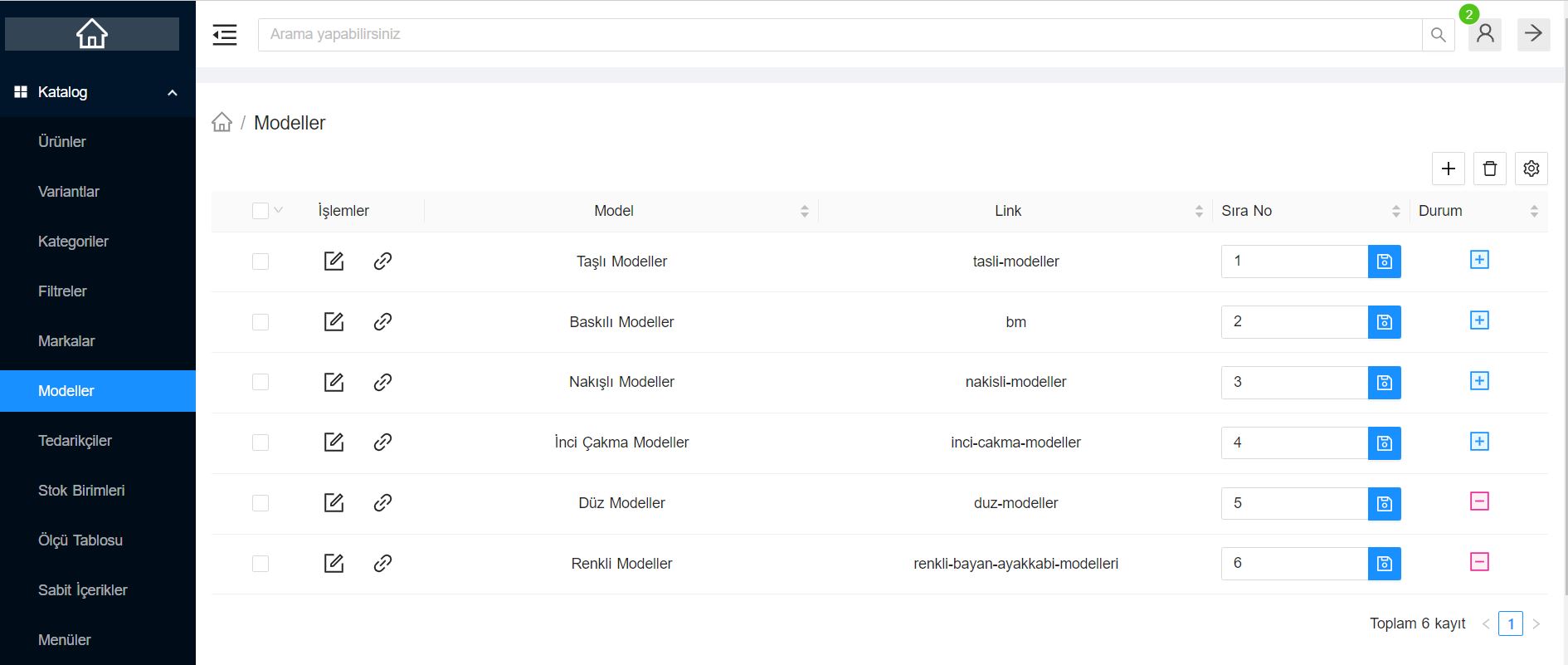Toggle status of Baskılı Modeller
The height and width of the screenshot is (665, 1568).
tap(1479, 320)
